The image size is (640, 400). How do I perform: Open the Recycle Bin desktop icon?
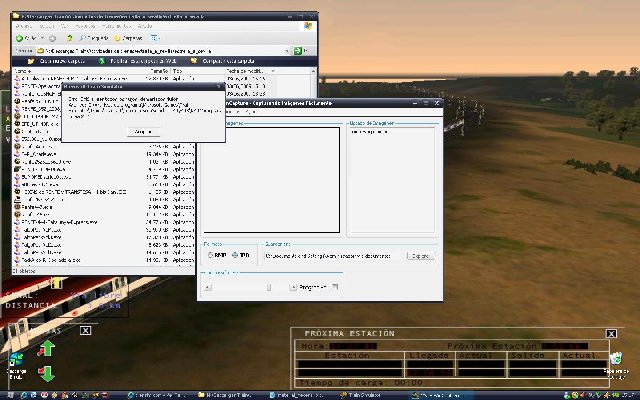(x=618, y=362)
